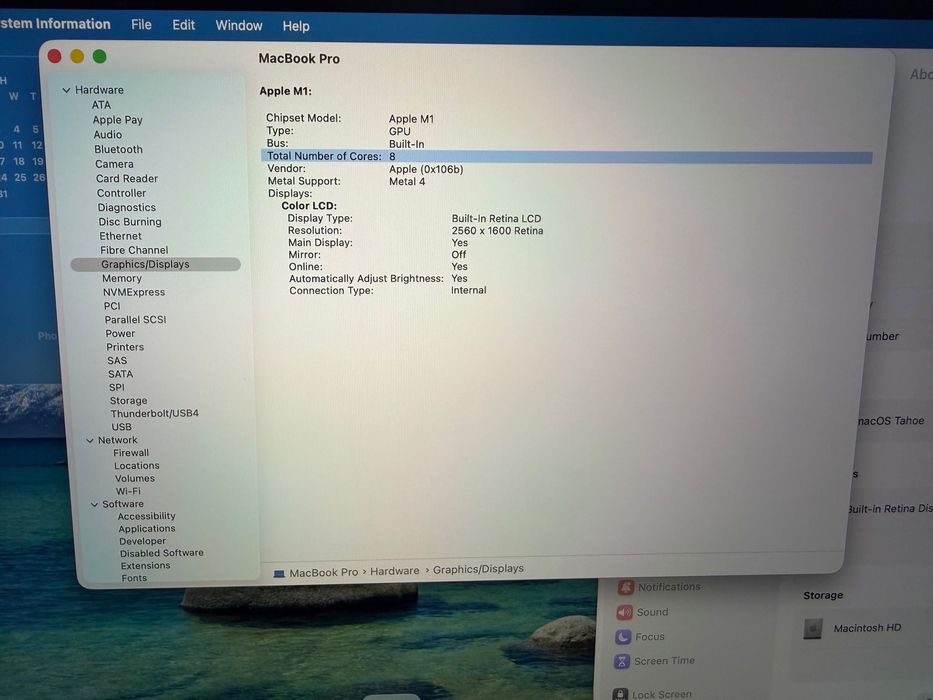Open the System Information app menu
The width and height of the screenshot is (933, 700).
tap(55, 24)
